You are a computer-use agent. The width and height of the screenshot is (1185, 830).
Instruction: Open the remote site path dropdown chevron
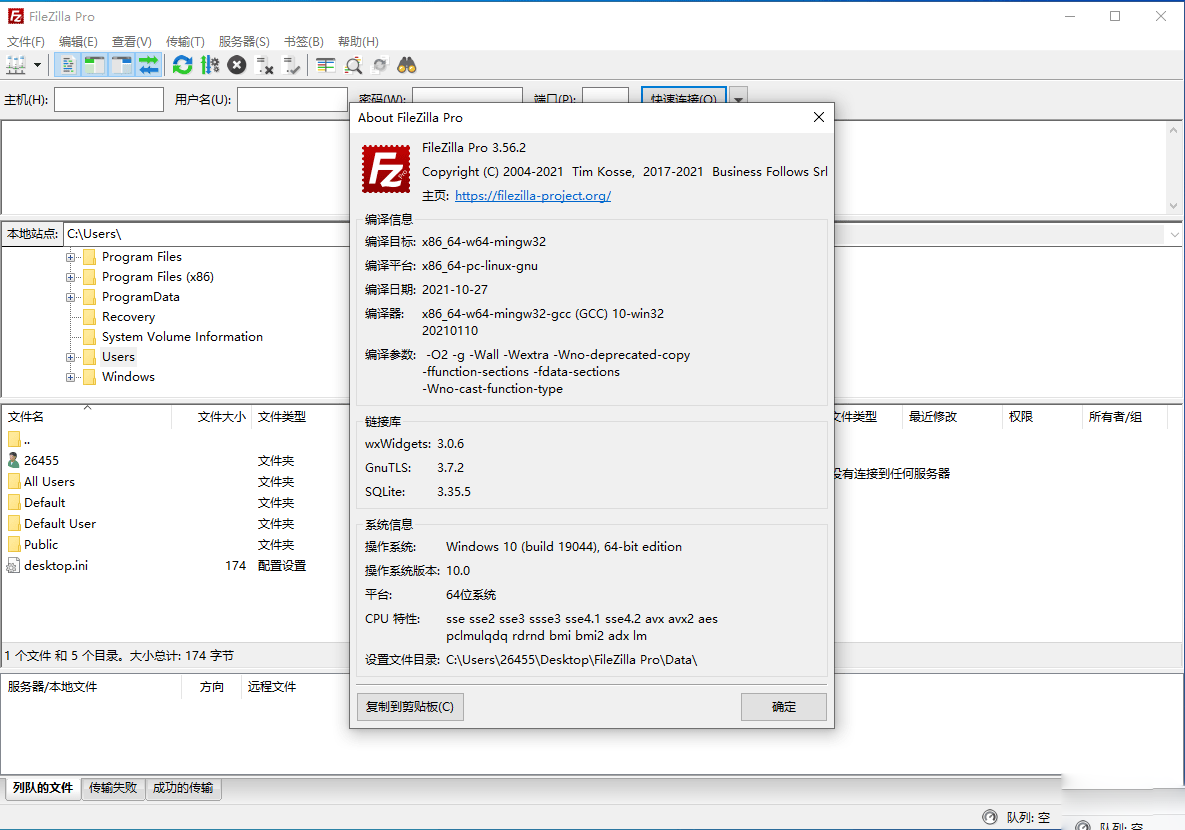pyautogui.click(x=1174, y=234)
